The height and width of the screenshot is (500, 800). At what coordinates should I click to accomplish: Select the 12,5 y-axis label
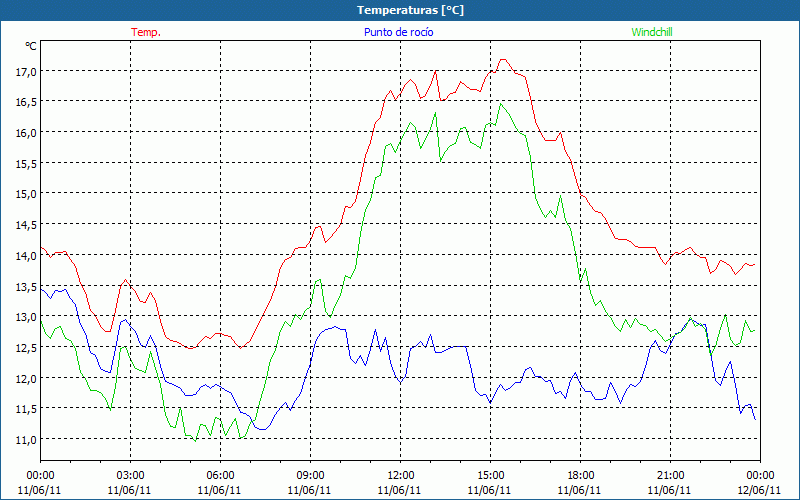click(x=23, y=347)
